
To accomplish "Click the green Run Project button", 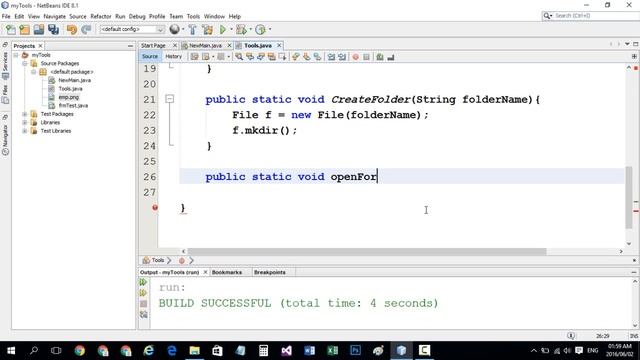I will (222, 29).
